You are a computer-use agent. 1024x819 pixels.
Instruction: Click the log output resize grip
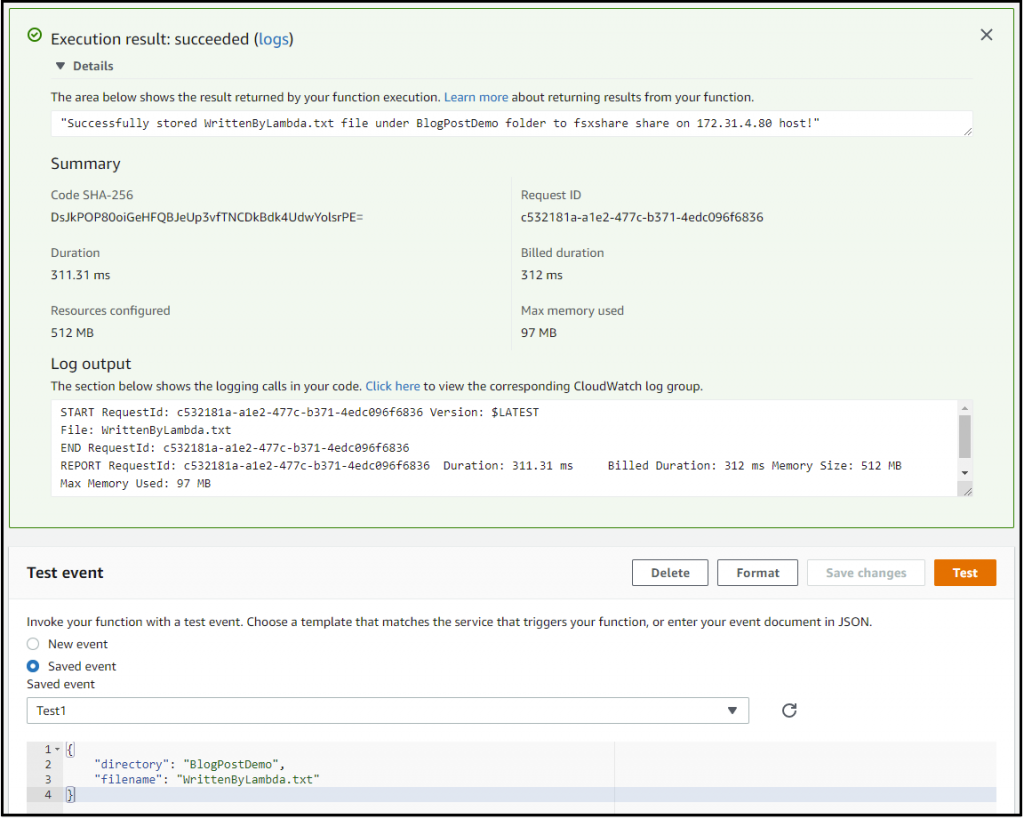(x=966, y=489)
